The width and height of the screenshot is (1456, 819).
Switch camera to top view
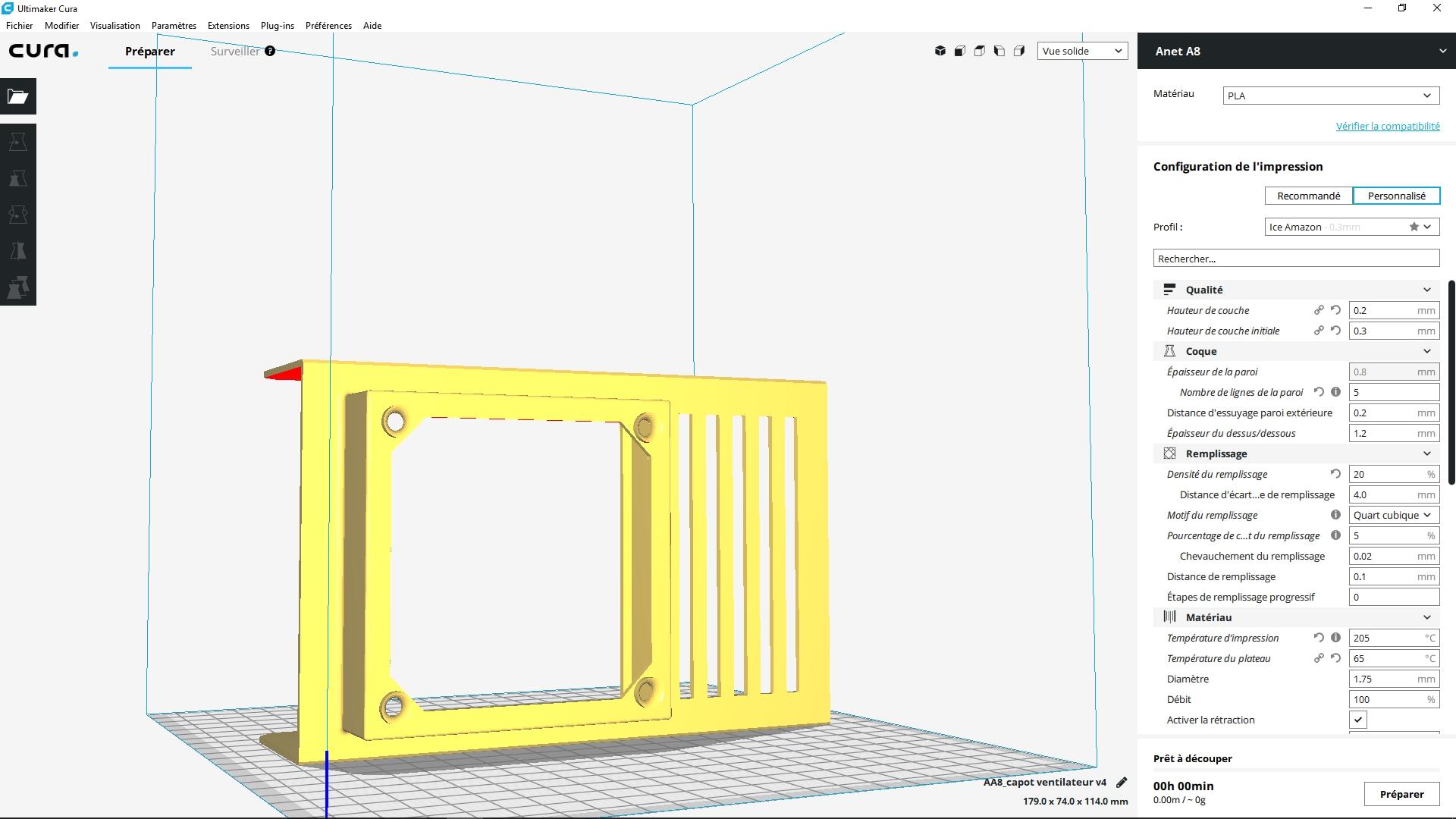979,51
